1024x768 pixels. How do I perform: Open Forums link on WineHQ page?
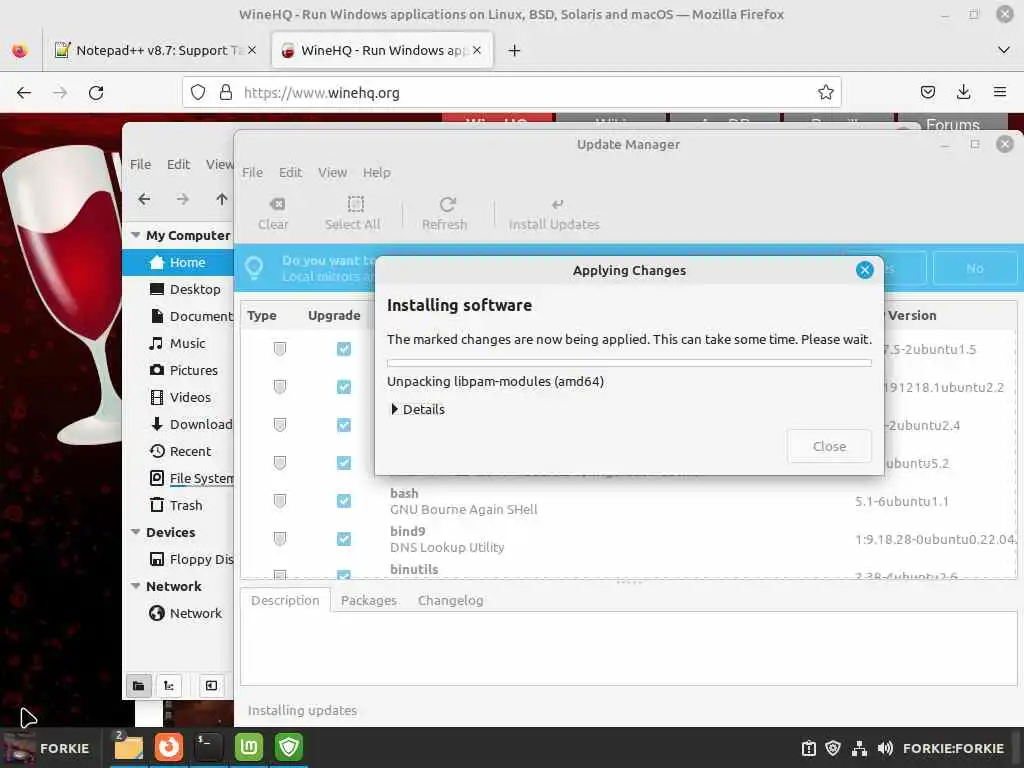click(952, 124)
